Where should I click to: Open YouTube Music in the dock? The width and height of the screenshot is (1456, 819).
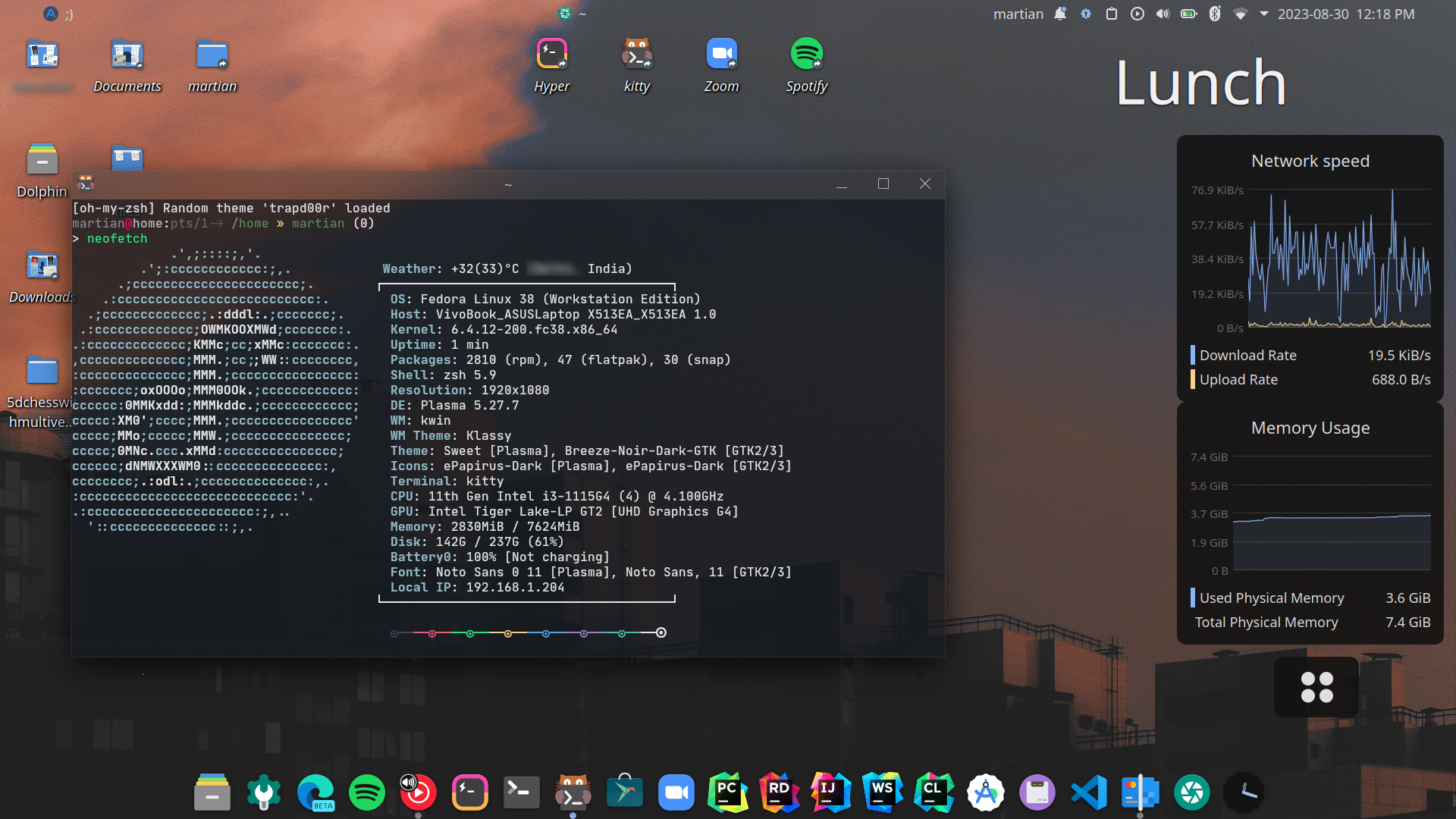[x=418, y=792]
